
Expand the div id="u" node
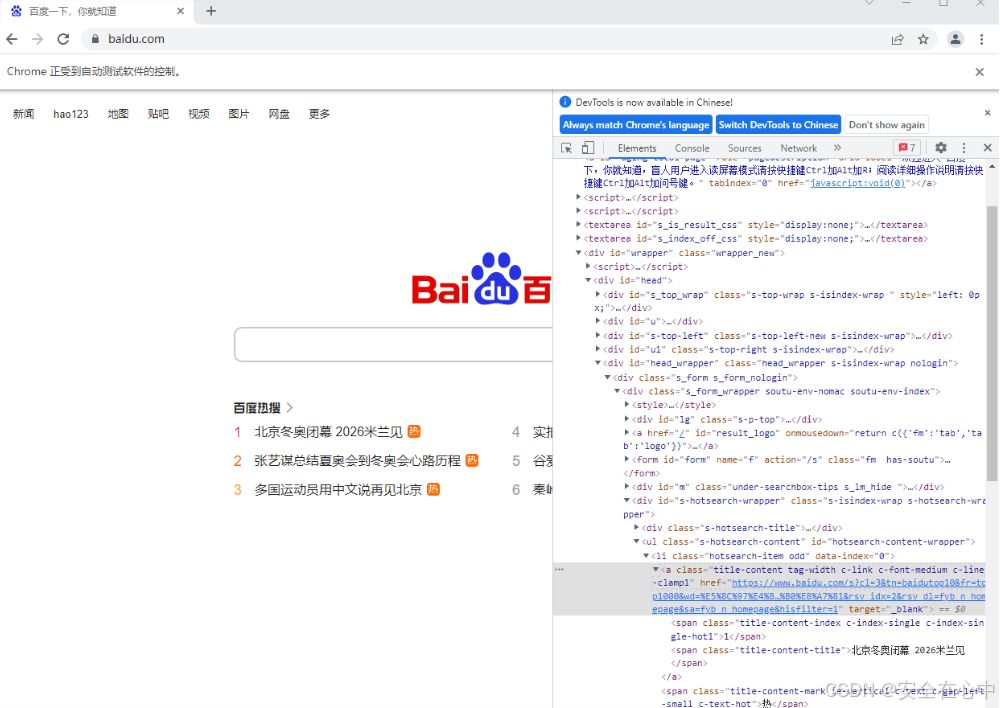tap(598, 321)
